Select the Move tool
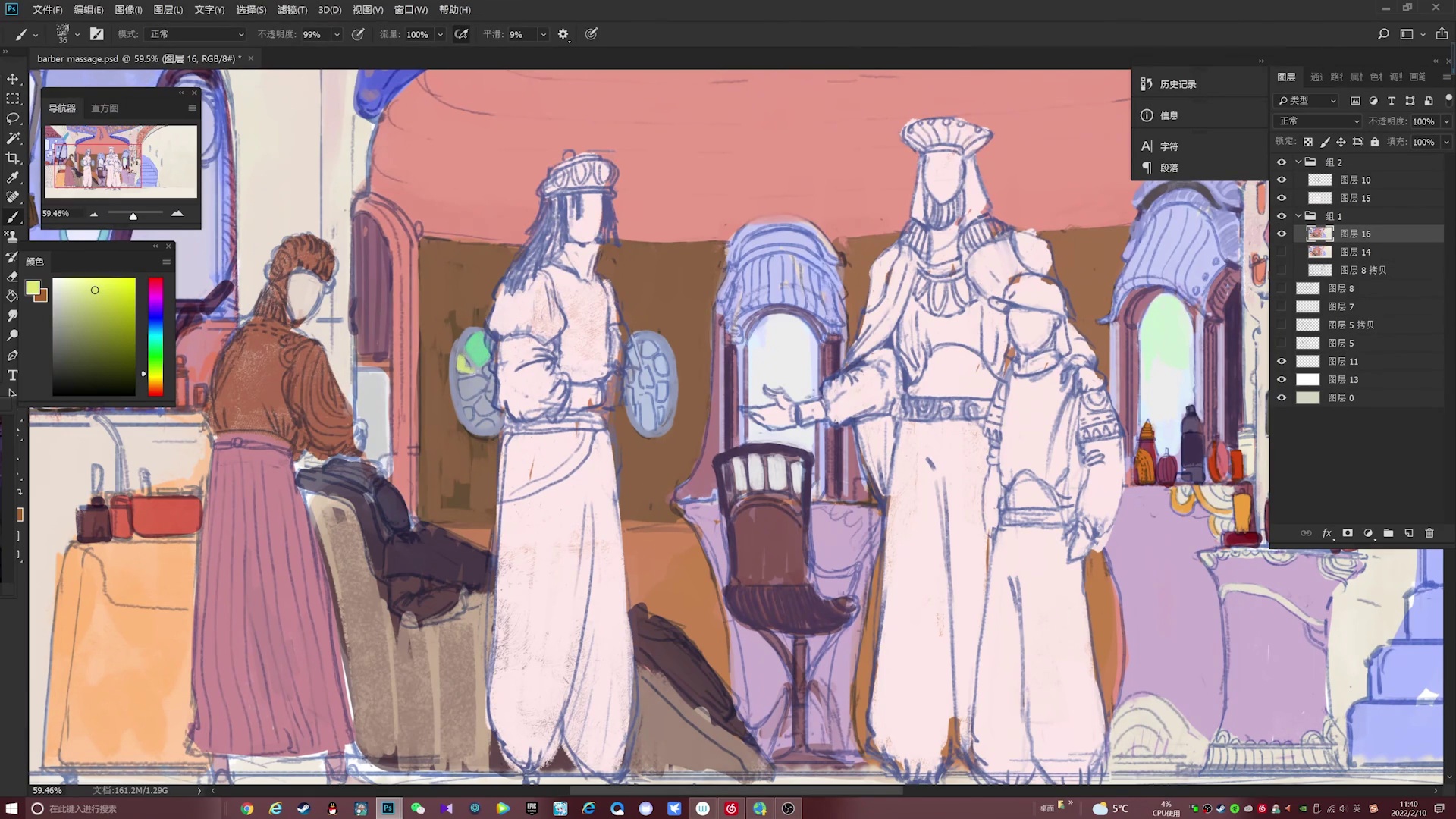The height and width of the screenshot is (819, 1456). coord(13,79)
